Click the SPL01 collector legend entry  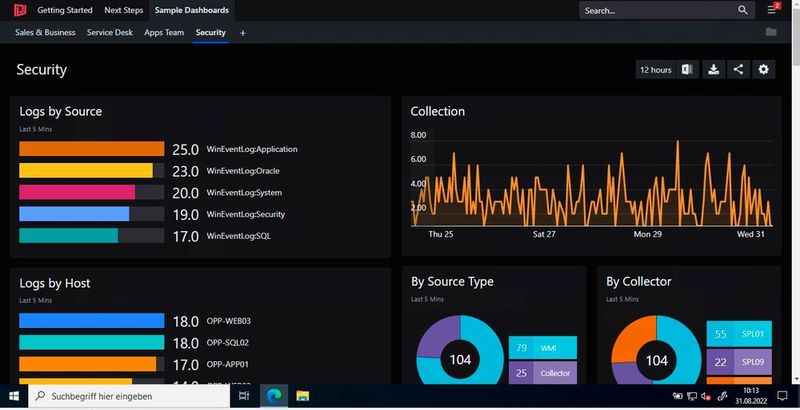click(738, 335)
